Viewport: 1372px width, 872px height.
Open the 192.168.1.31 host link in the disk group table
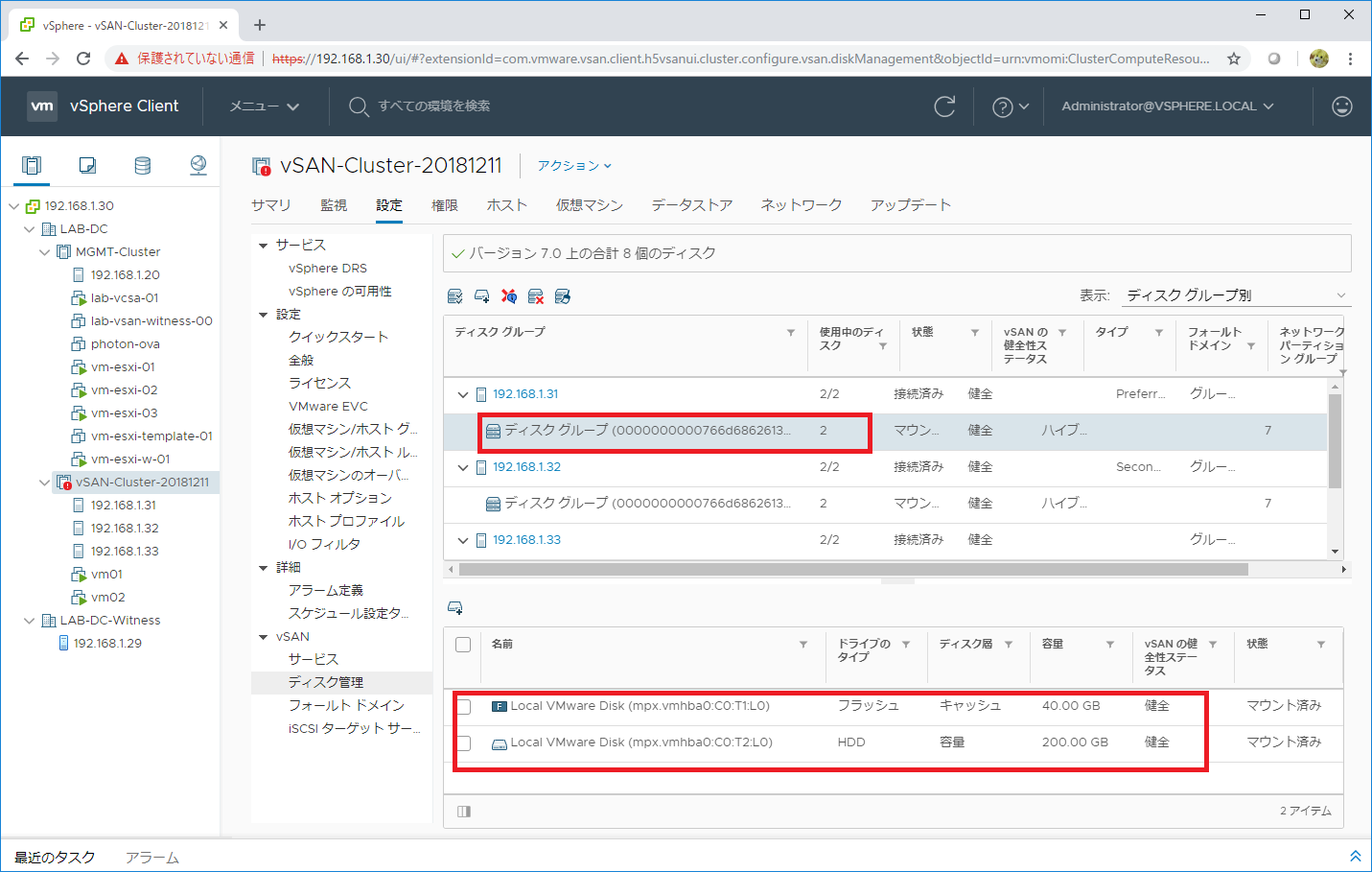[x=525, y=394]
